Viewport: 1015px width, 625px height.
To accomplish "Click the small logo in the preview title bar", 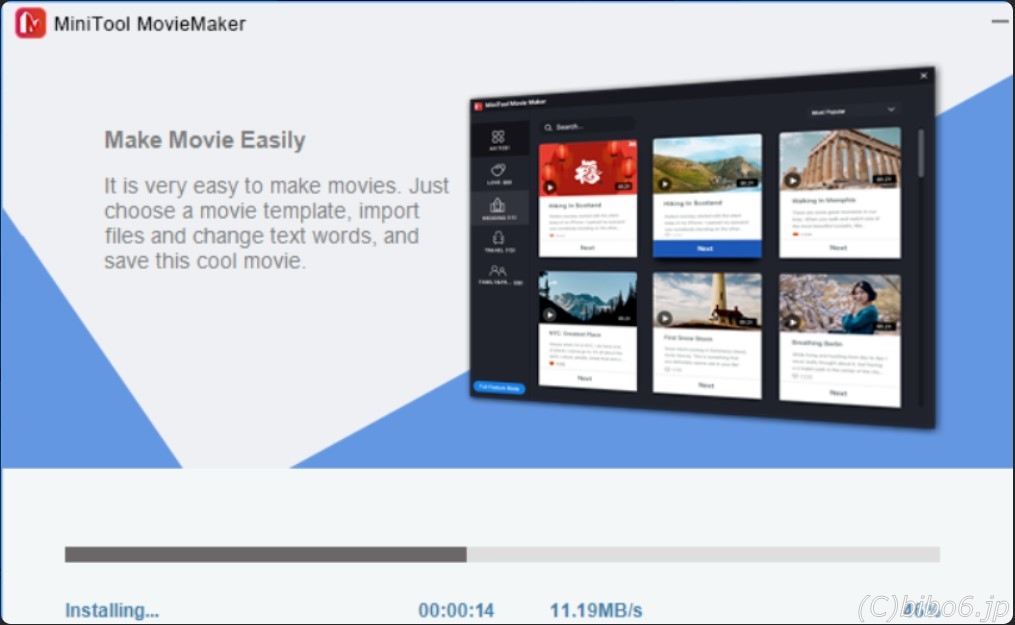I will (478, 106).
